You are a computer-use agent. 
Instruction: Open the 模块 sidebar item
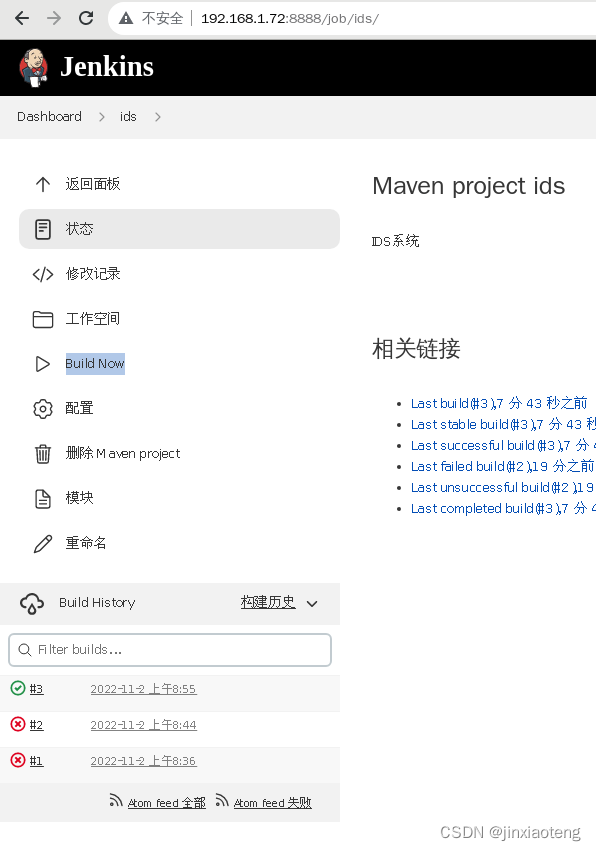79,498
